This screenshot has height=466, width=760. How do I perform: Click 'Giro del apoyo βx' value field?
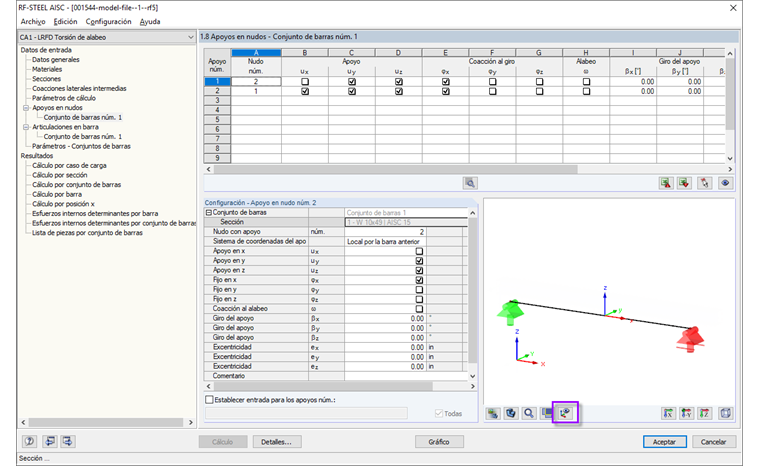tap(385, 319)
